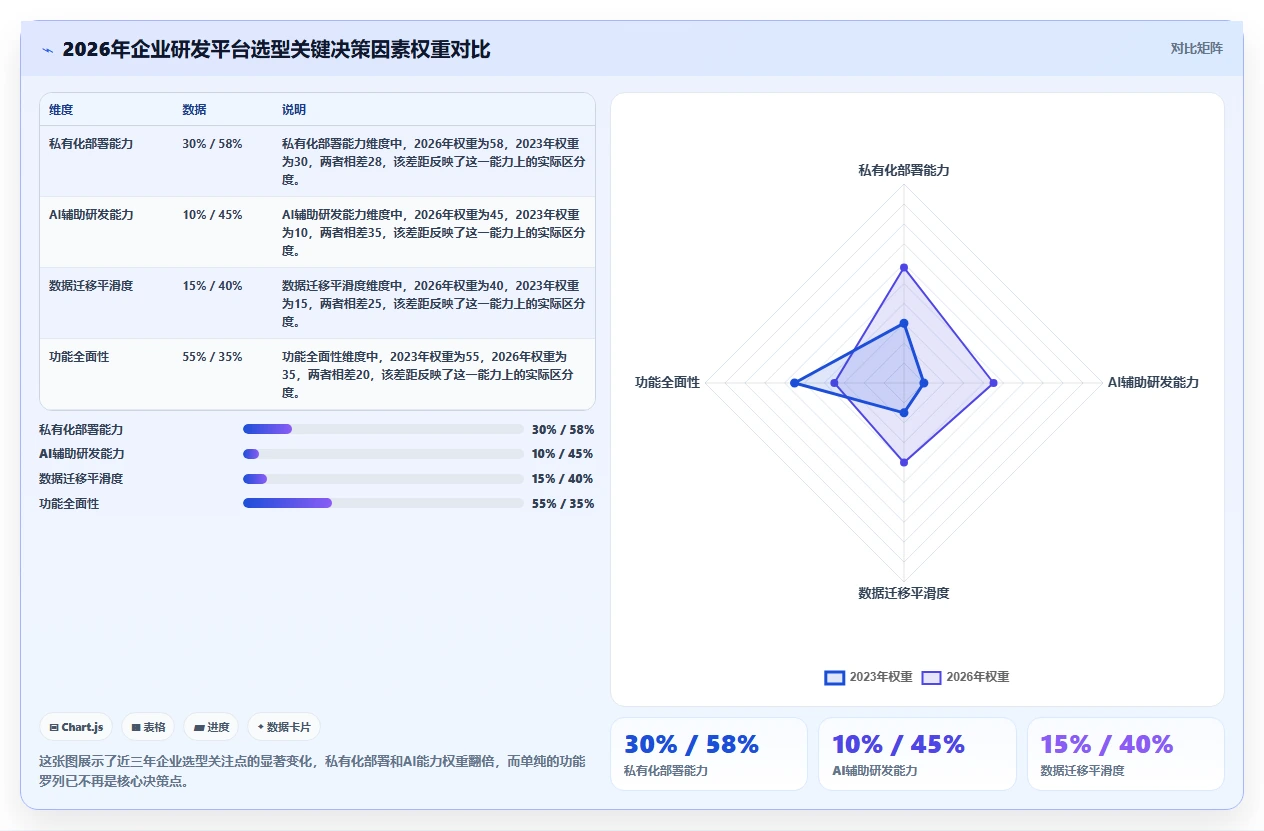Click the description text for 功能全面性 row

pyautogui.click(x=428, y=375)
